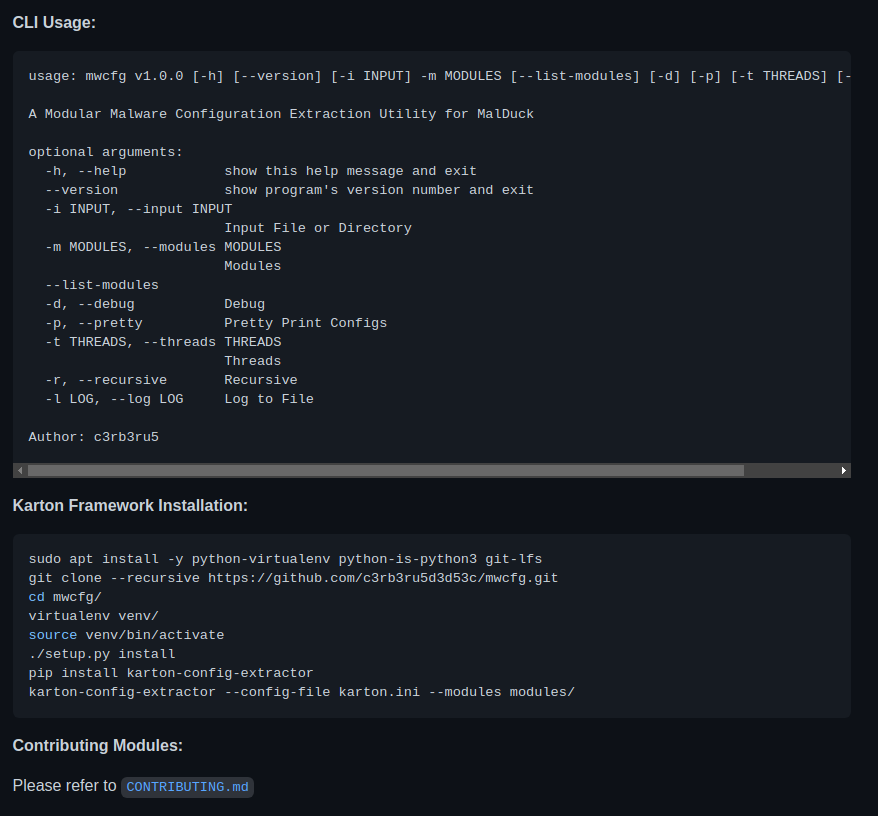The height and width of the screenshot is (816, 878).
Task: Click the '-d, --debug' option line
Action: (155, 305)
